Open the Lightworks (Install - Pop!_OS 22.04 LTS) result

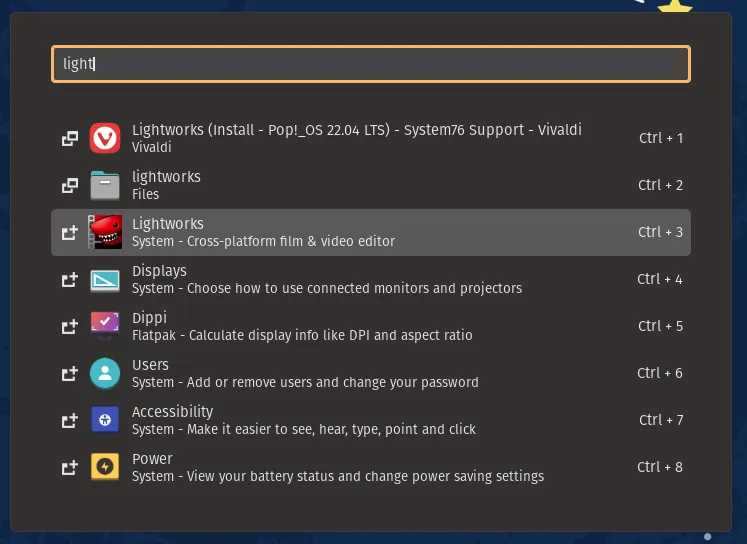click(357, 130)
